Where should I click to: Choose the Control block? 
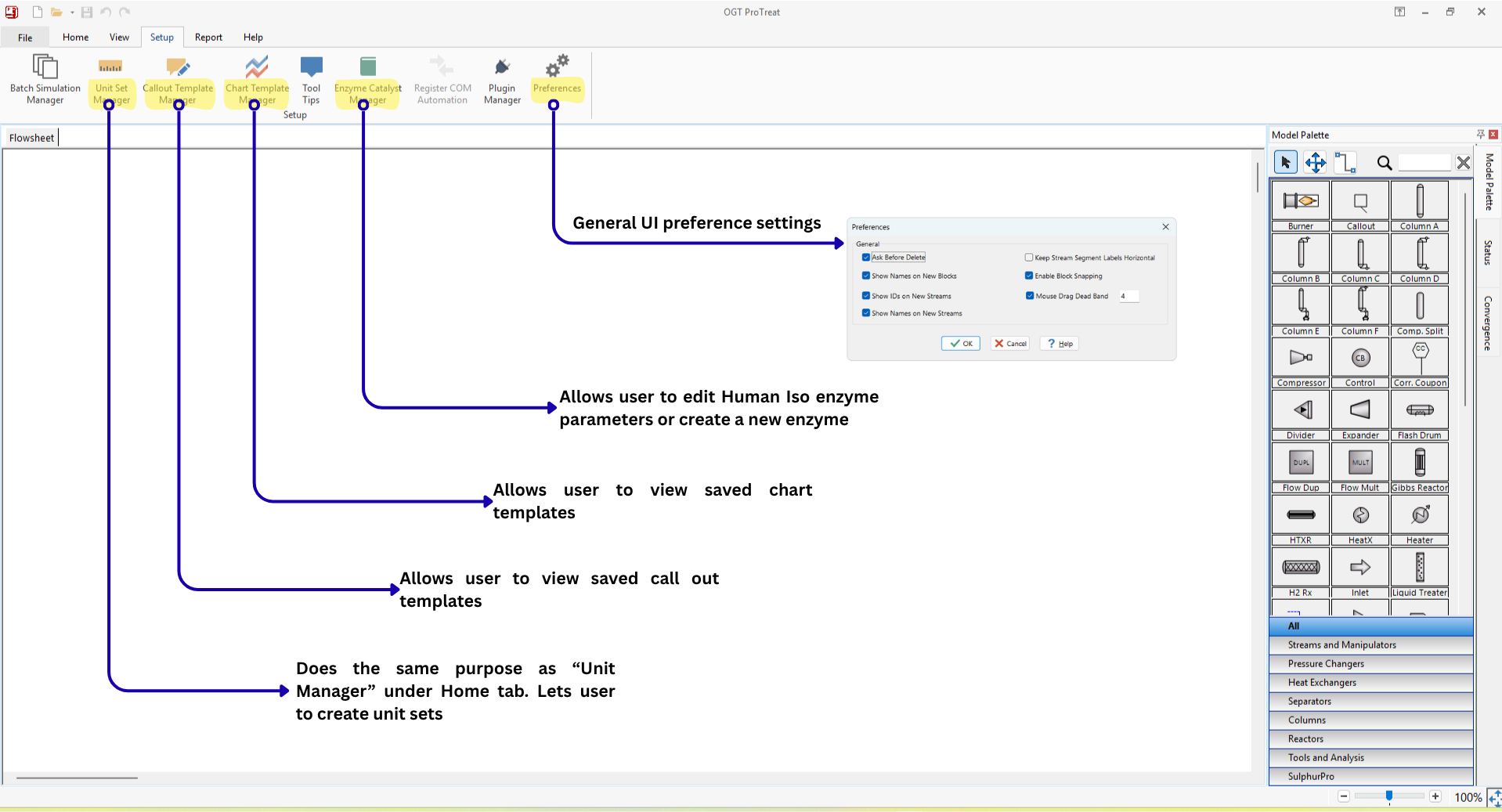coord(1360,363)
